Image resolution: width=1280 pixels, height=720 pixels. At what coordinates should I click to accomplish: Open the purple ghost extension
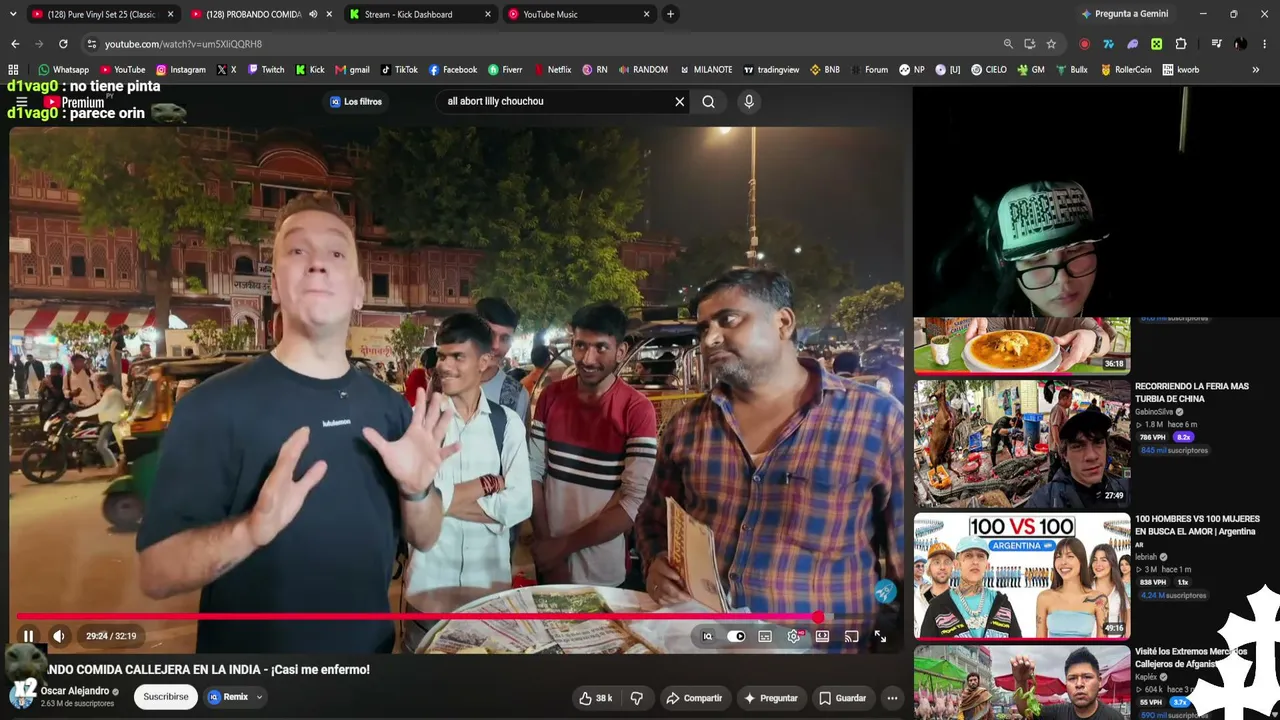(x=1132, y=44)
